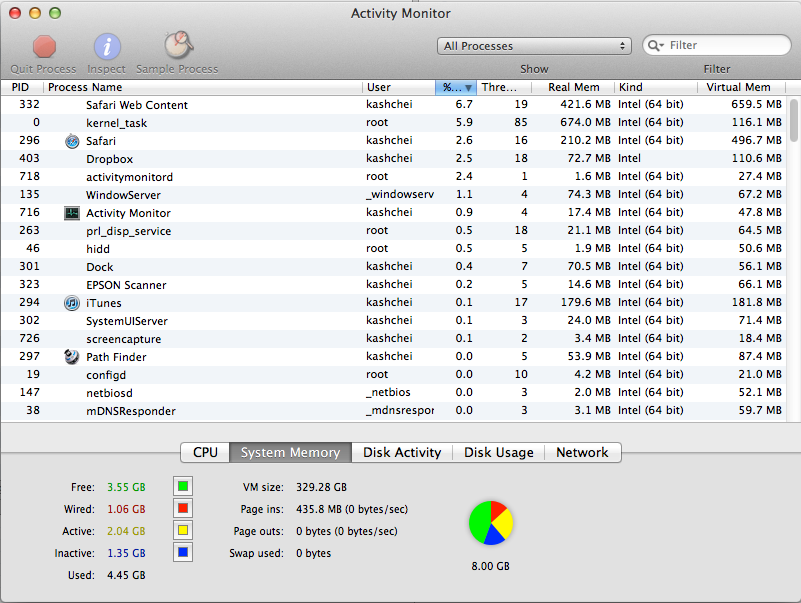This screenshot has width=801, height=603.
Task: Click the Sample Process icon
Action: (x=178, y=45)
